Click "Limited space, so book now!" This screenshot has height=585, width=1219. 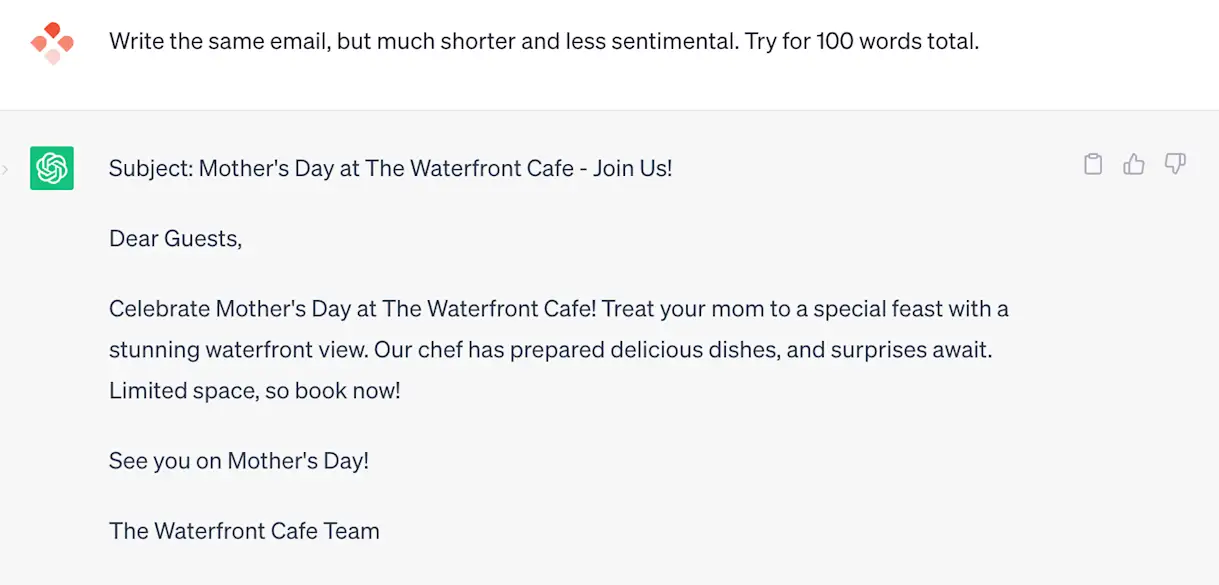(254, 390)
